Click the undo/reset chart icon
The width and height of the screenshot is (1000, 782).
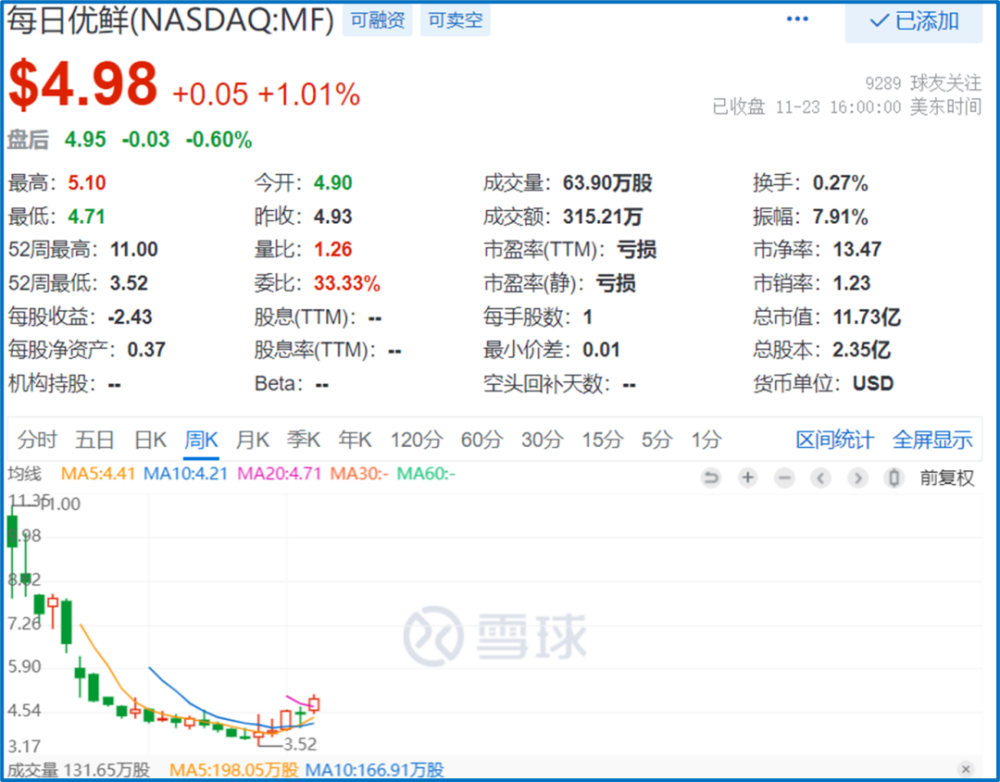710,478
